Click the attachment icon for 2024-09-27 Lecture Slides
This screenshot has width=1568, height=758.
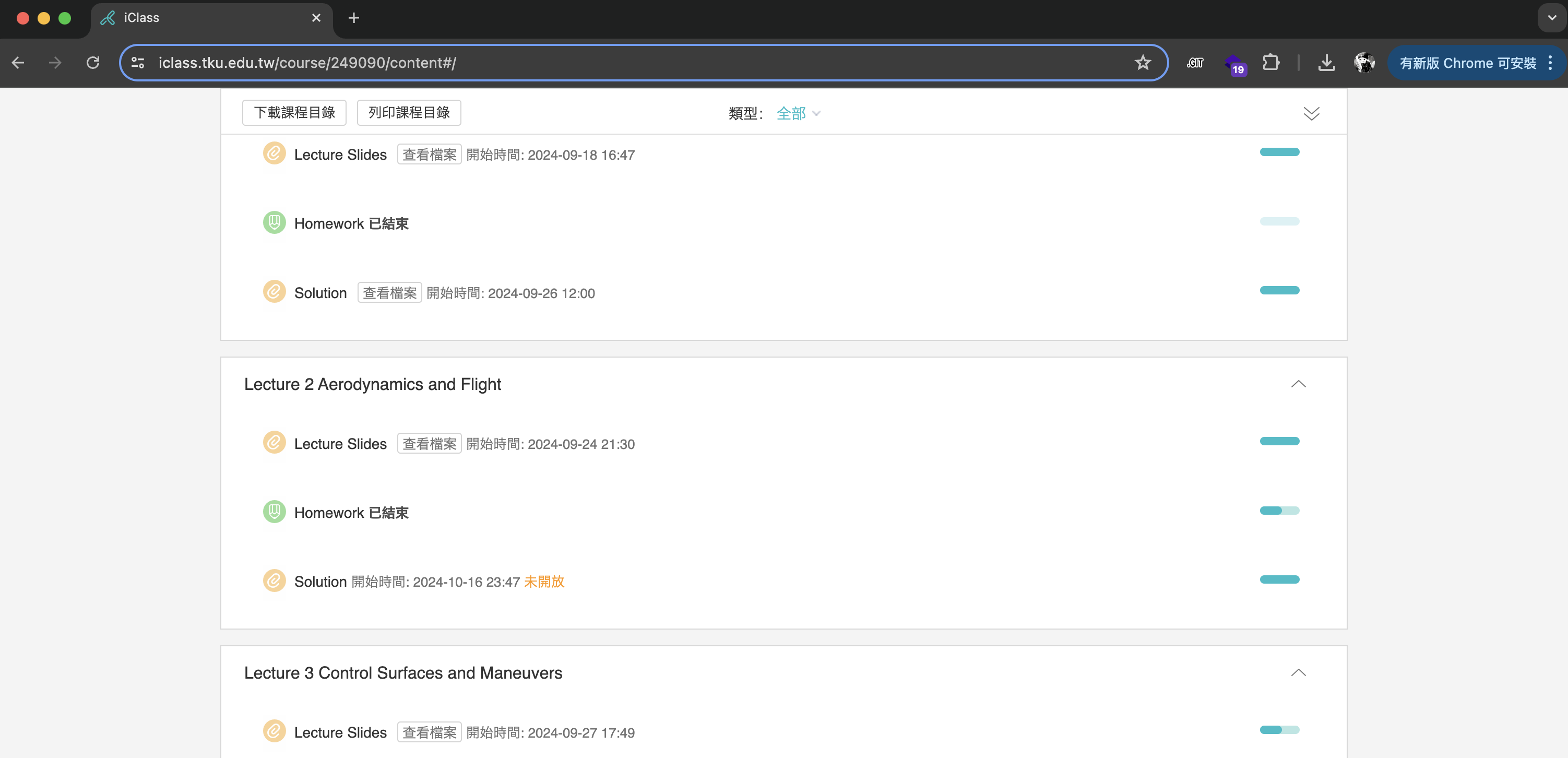274,731
